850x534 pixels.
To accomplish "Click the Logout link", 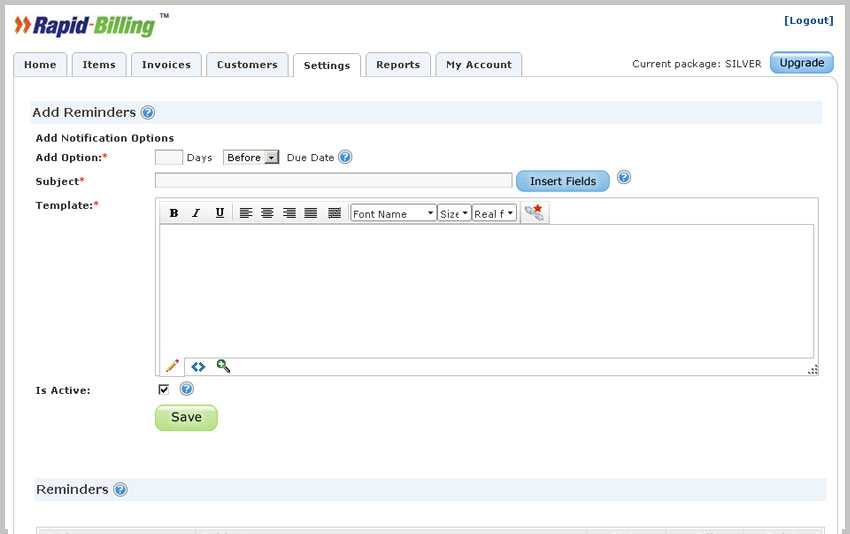I will pyautogui.click(x=808, y=21).
